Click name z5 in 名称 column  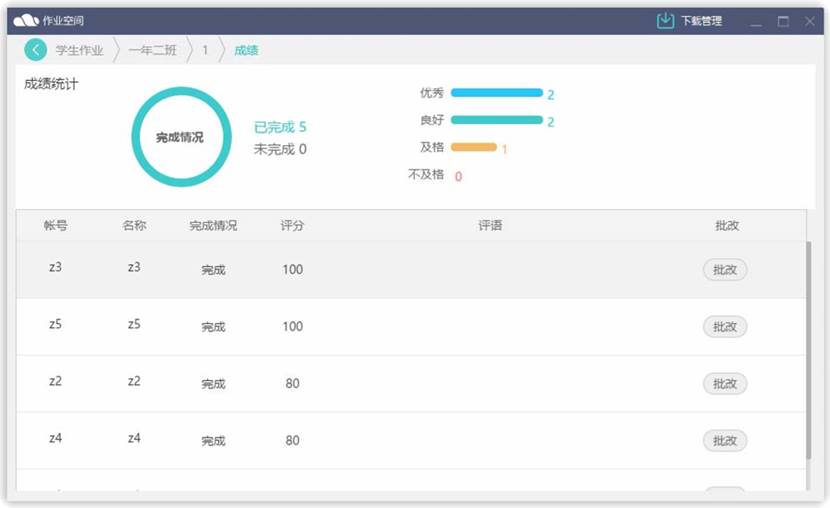point(134,324)
